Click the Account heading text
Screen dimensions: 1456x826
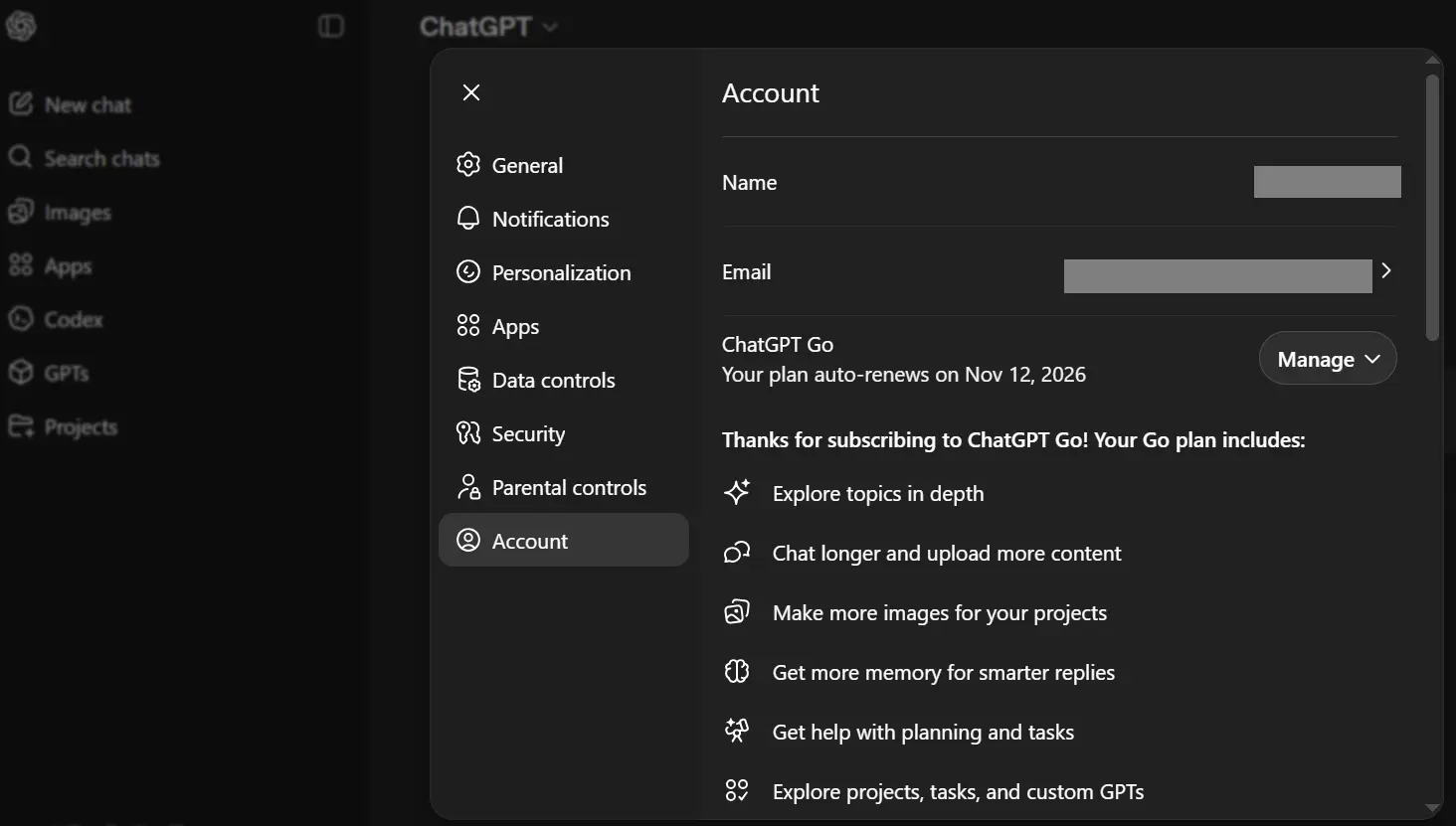771,93
